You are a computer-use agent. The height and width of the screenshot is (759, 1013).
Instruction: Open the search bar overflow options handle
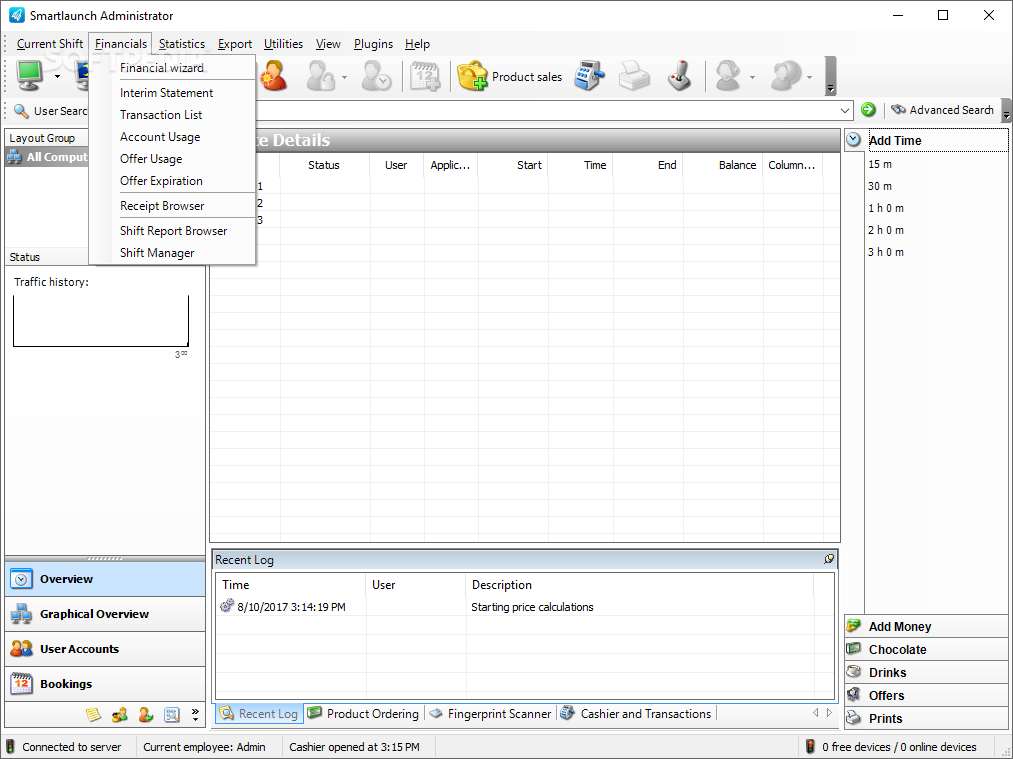click(1006, 110)
